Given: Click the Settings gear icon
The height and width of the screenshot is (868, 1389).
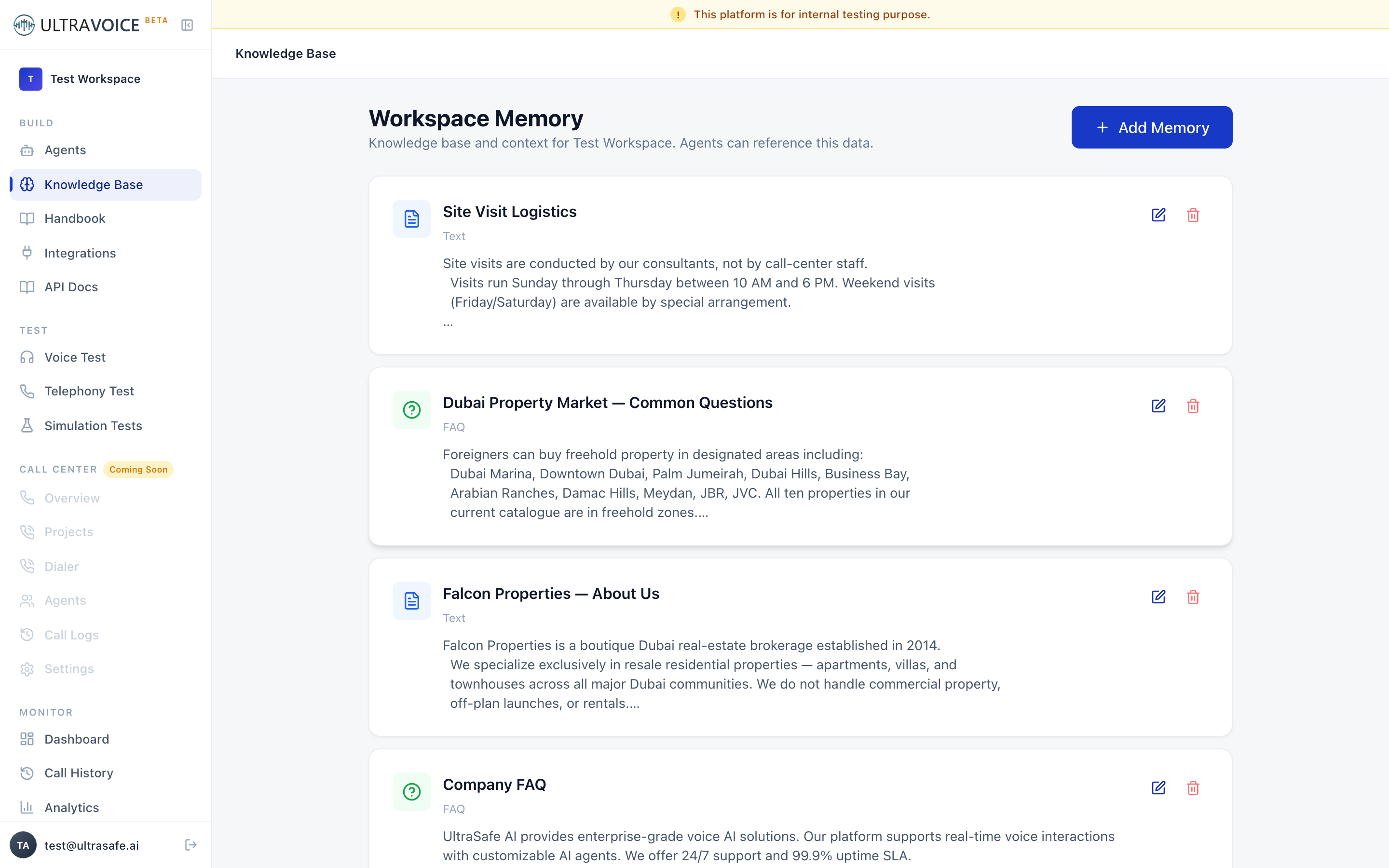Looking at the screenshot, I should pyautogui.click(x=27, y=669).
